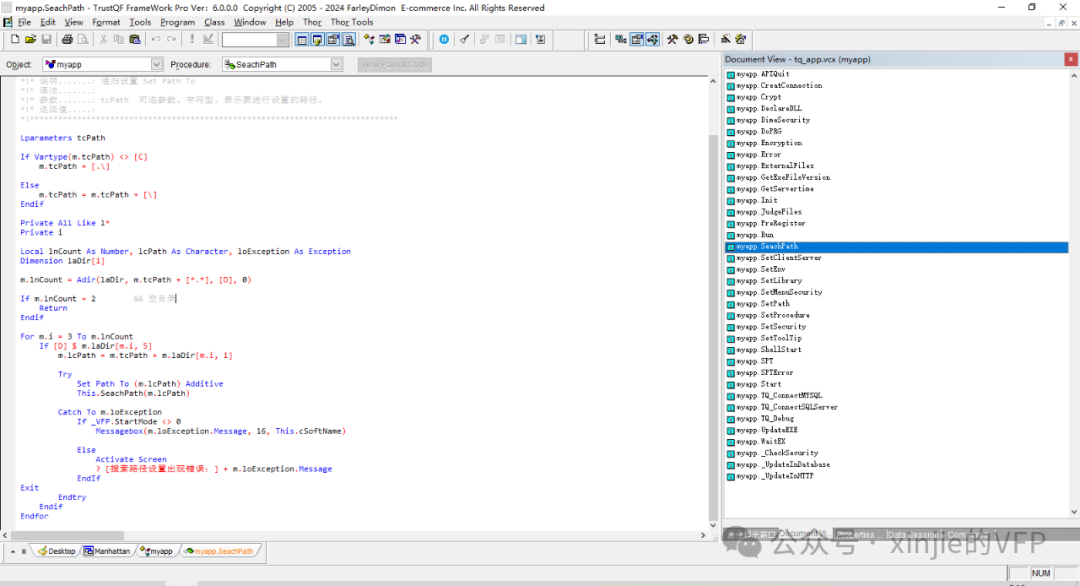This screenshot has height=586, width=1080.
Task: Switch to the myapp window tab
Action: coord(156,551)
